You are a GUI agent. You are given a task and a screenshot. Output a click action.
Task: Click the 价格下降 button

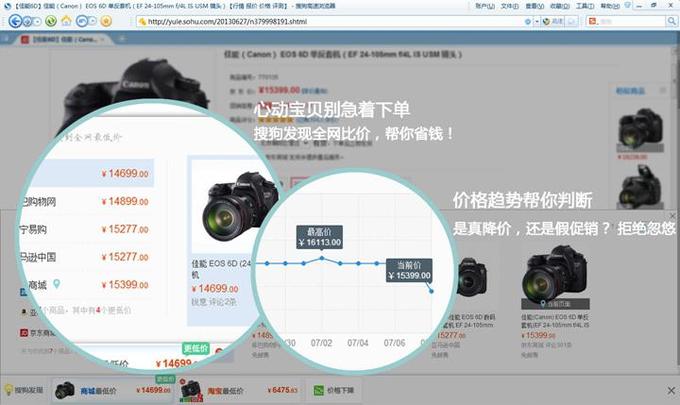(x=334, y=390)
